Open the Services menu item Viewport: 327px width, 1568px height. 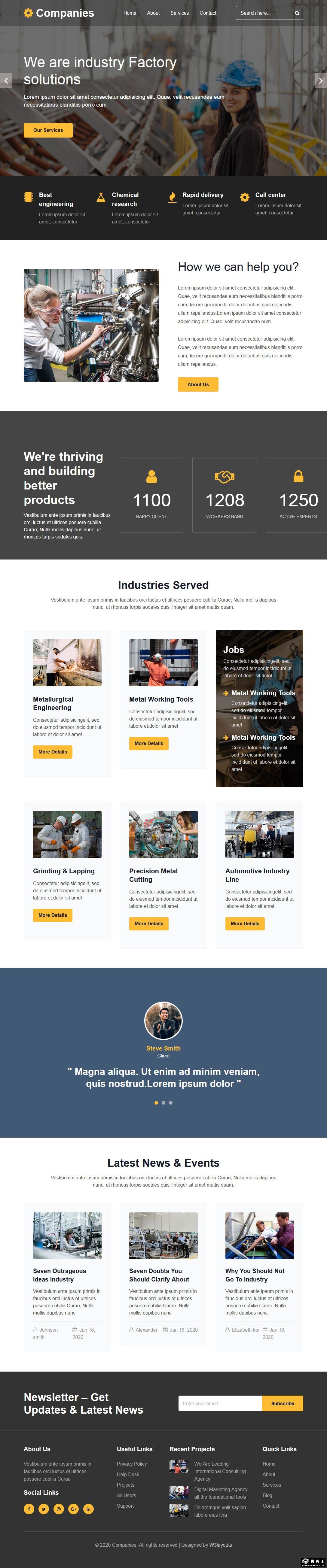[x=180, y=13]
